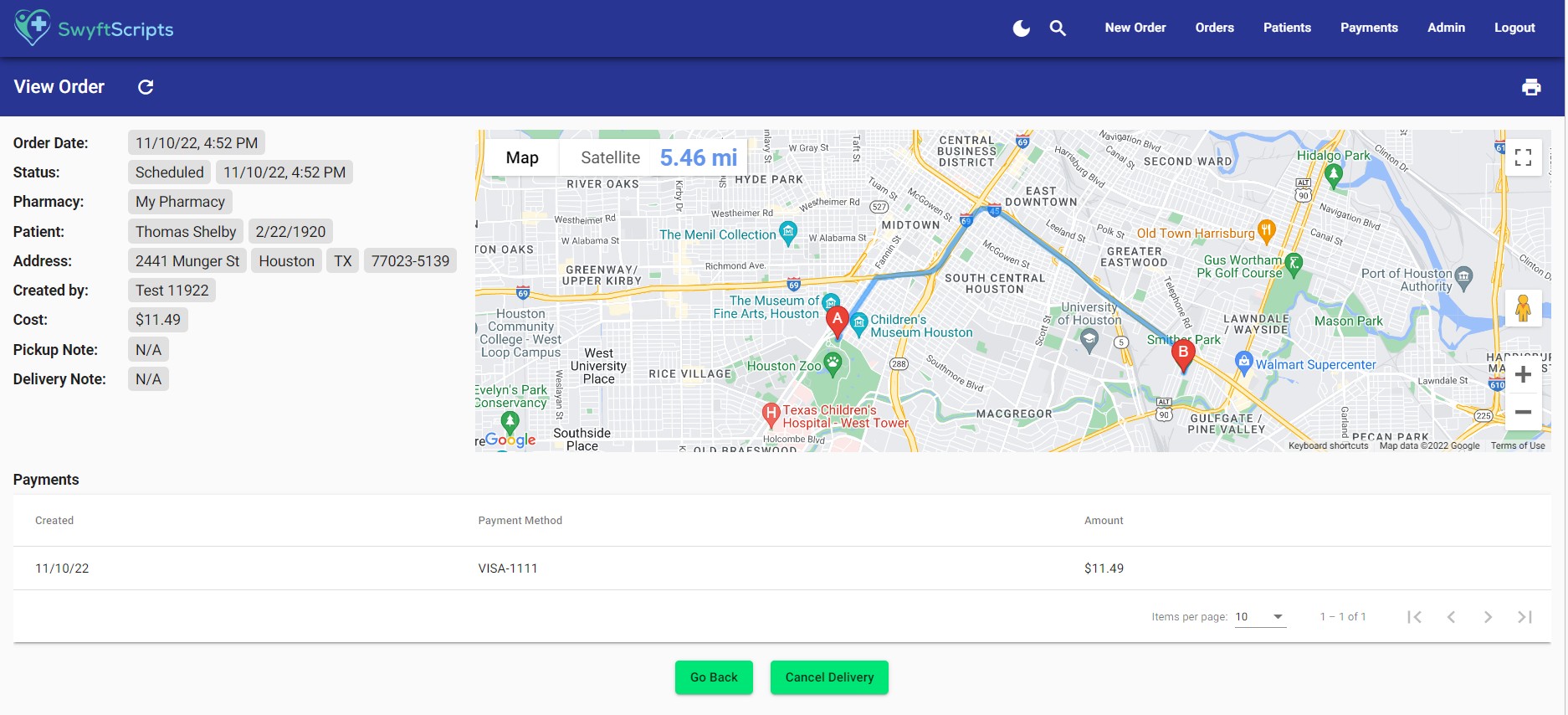Click Museum of Fine Arts pin
Screen dimensions: 1568x715
(x=830, y=303)
